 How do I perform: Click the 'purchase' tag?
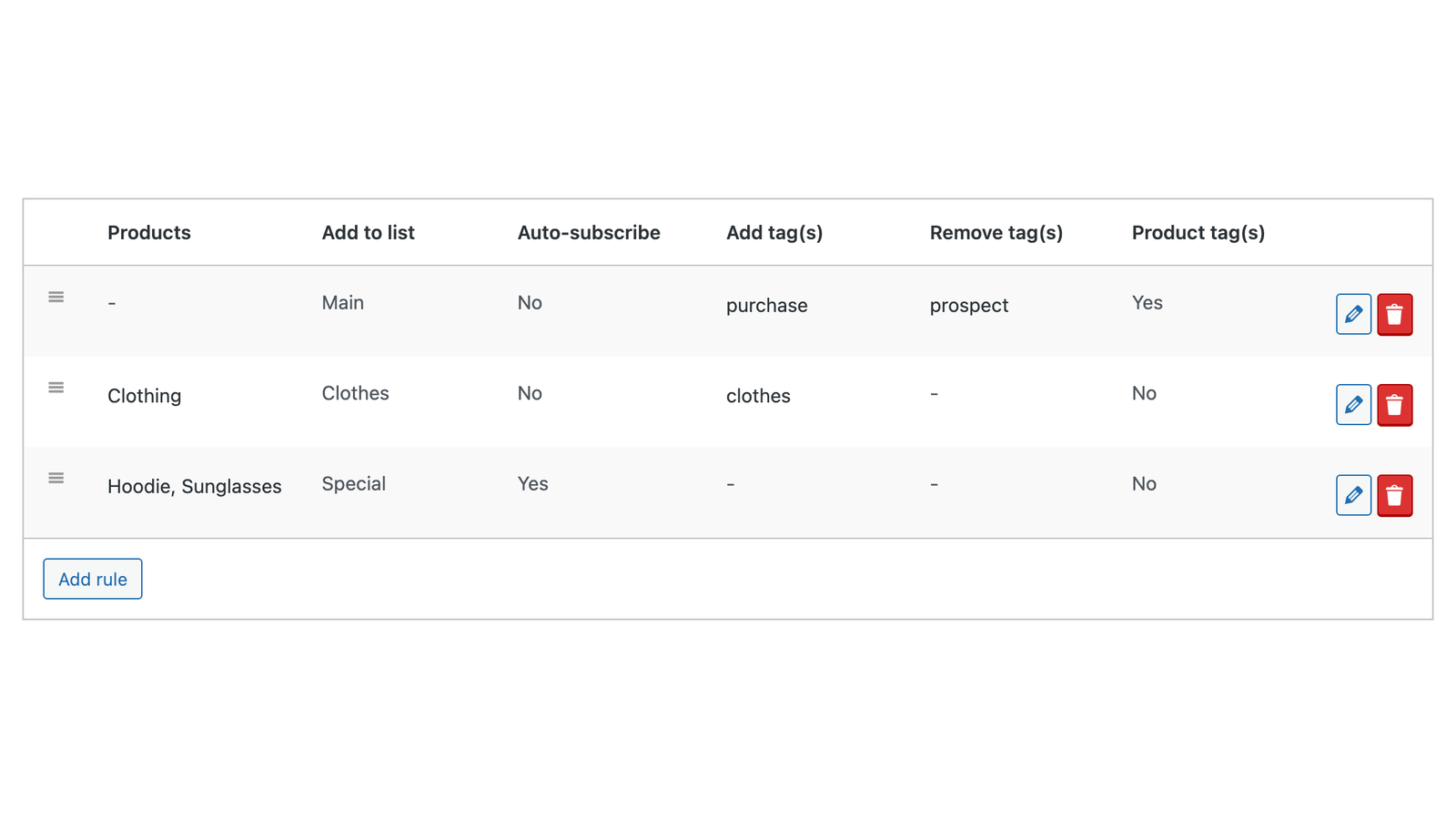pyautogui.click(x=767, y=306)
